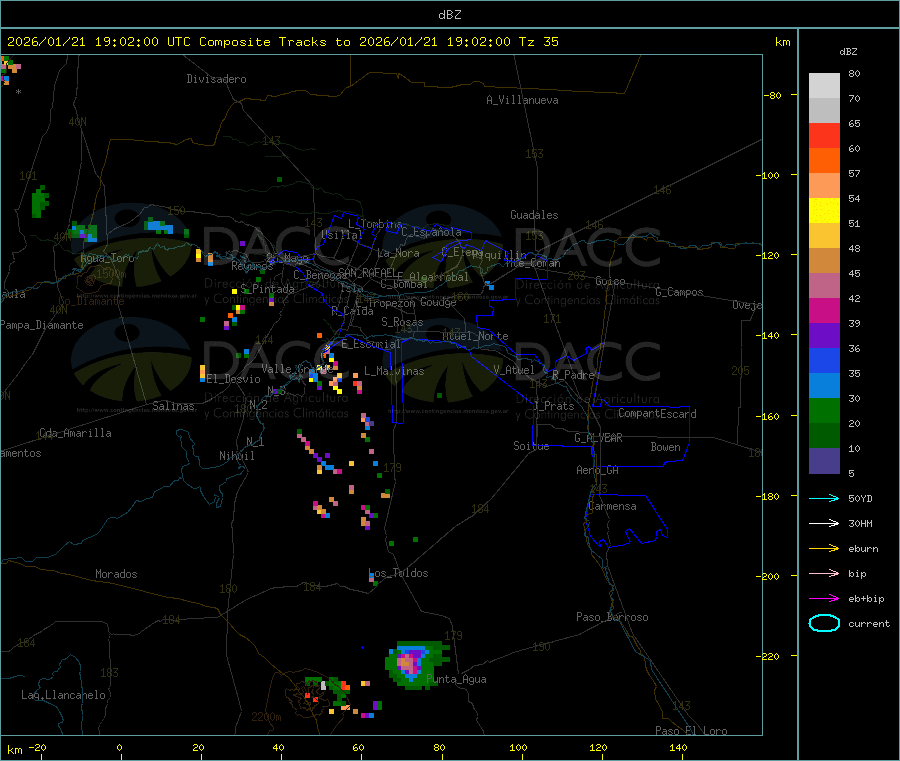Click the 'V_Atuel' map label
The width and height of the screenshot is (900, 761).
point(514,370)
